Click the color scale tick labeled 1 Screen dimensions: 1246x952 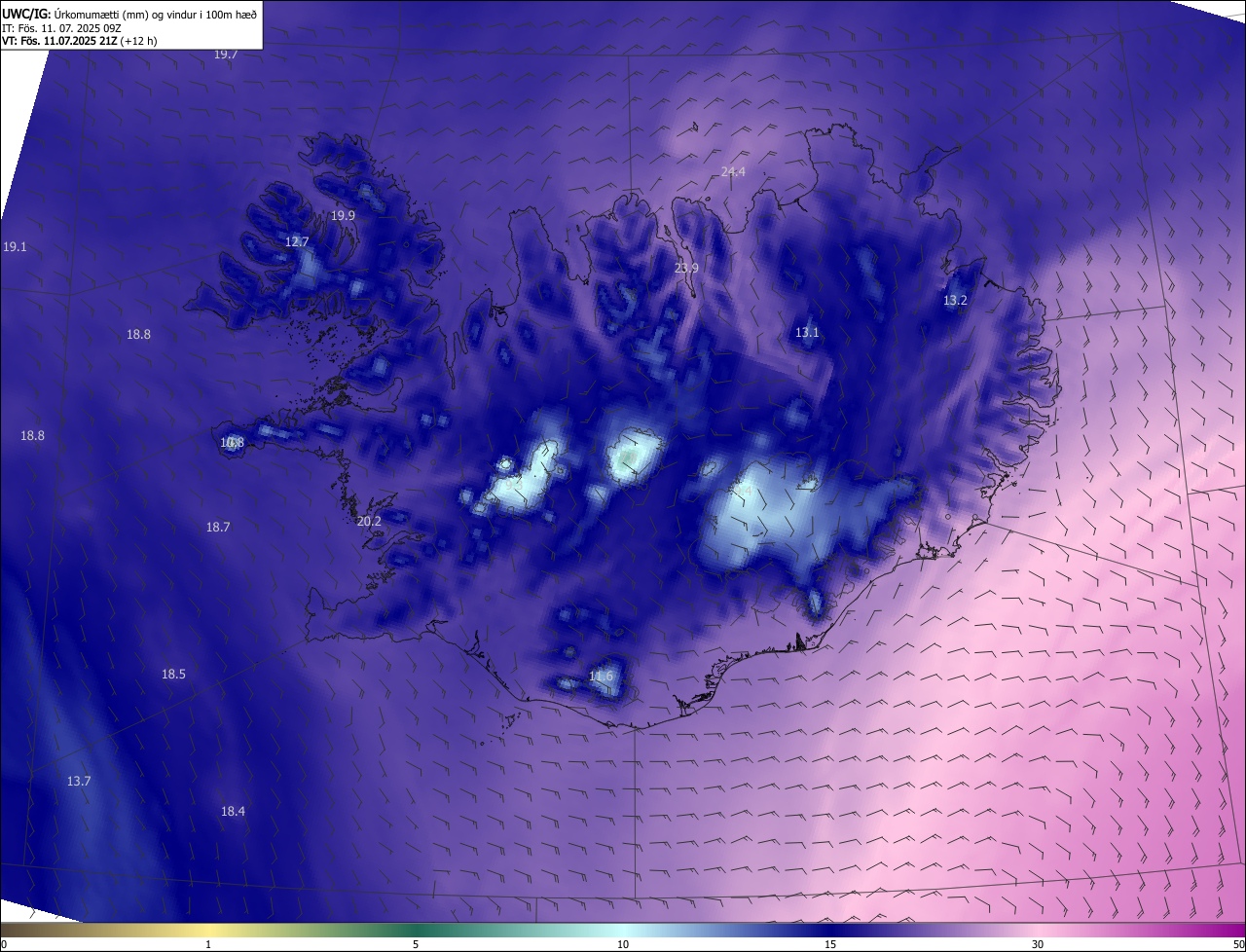coord(208,945)
